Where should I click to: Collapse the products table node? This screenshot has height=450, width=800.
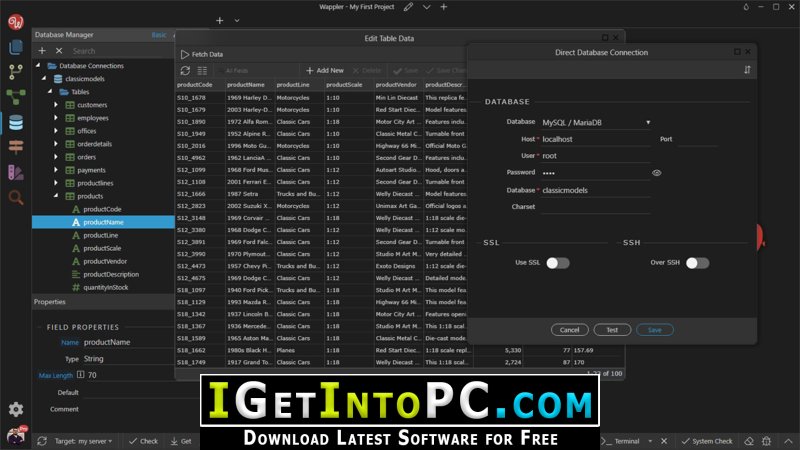[56, 196]
